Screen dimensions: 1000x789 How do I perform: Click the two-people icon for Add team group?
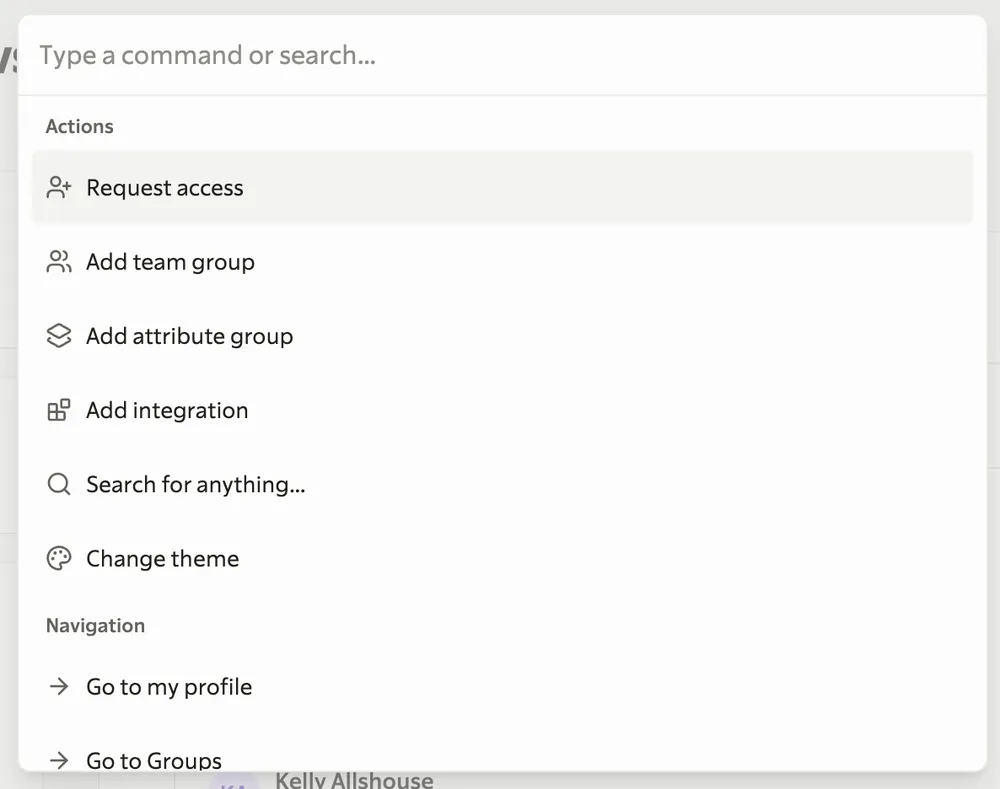point(59,262)
